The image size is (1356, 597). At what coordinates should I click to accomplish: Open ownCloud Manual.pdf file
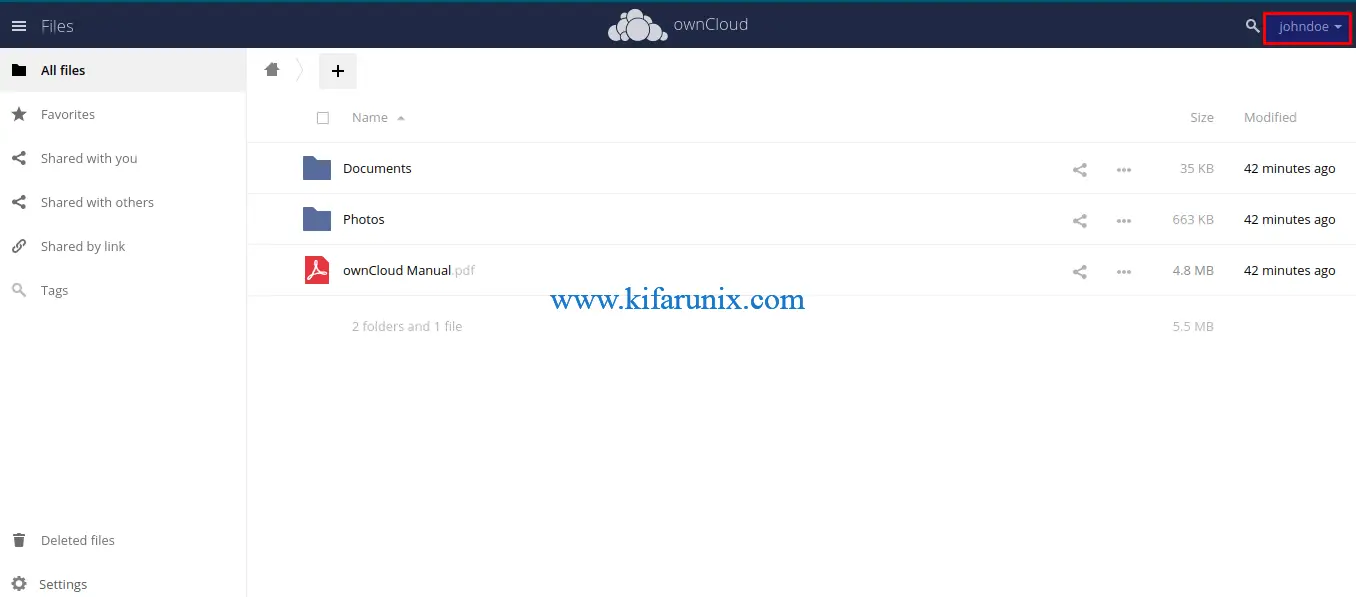(x=409, y=271)
